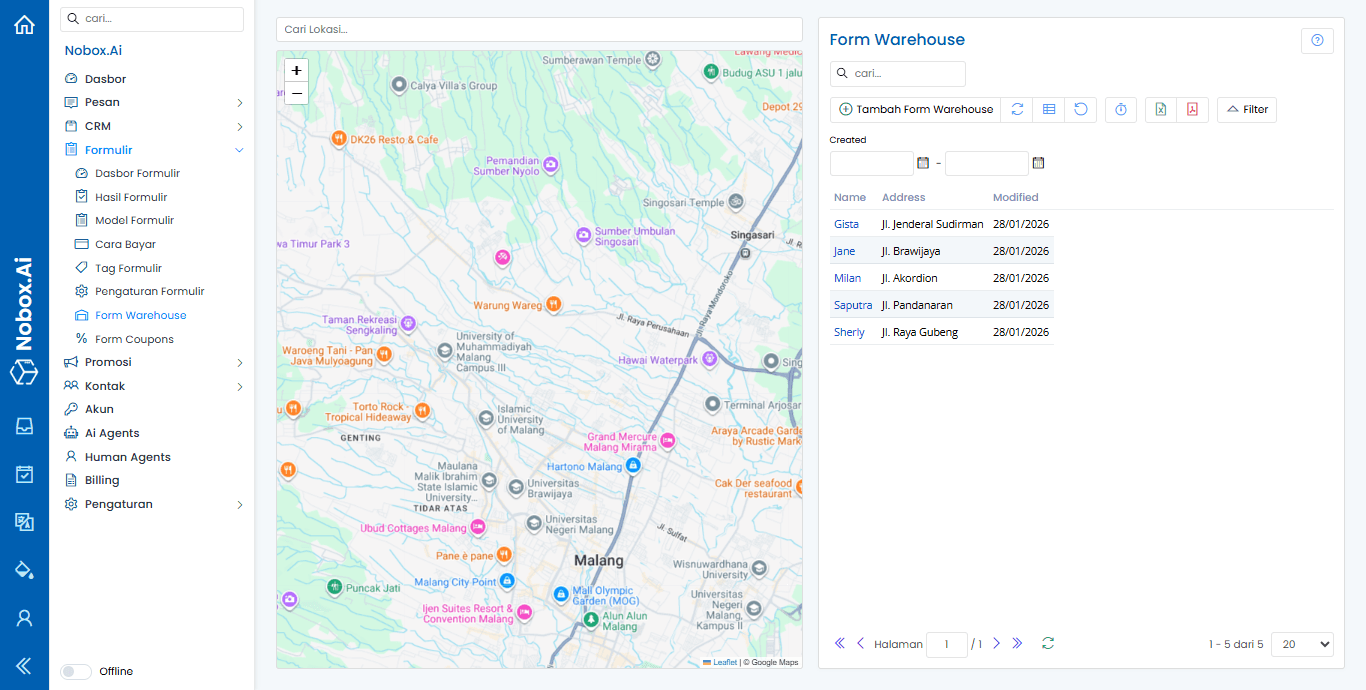
Task: Collapse the blue sidebar with double-chevron
Action: point(24,665)
